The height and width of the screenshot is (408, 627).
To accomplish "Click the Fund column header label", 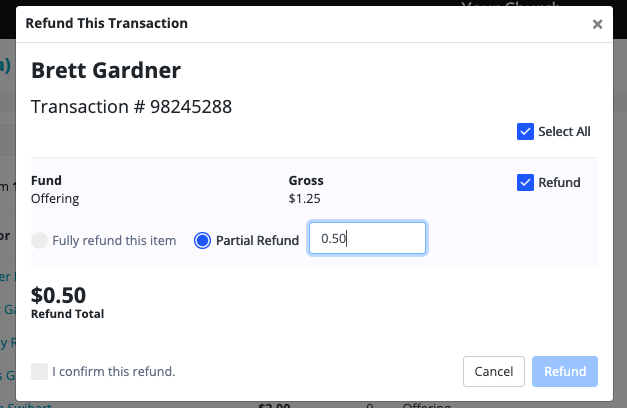I will point(47,181).
